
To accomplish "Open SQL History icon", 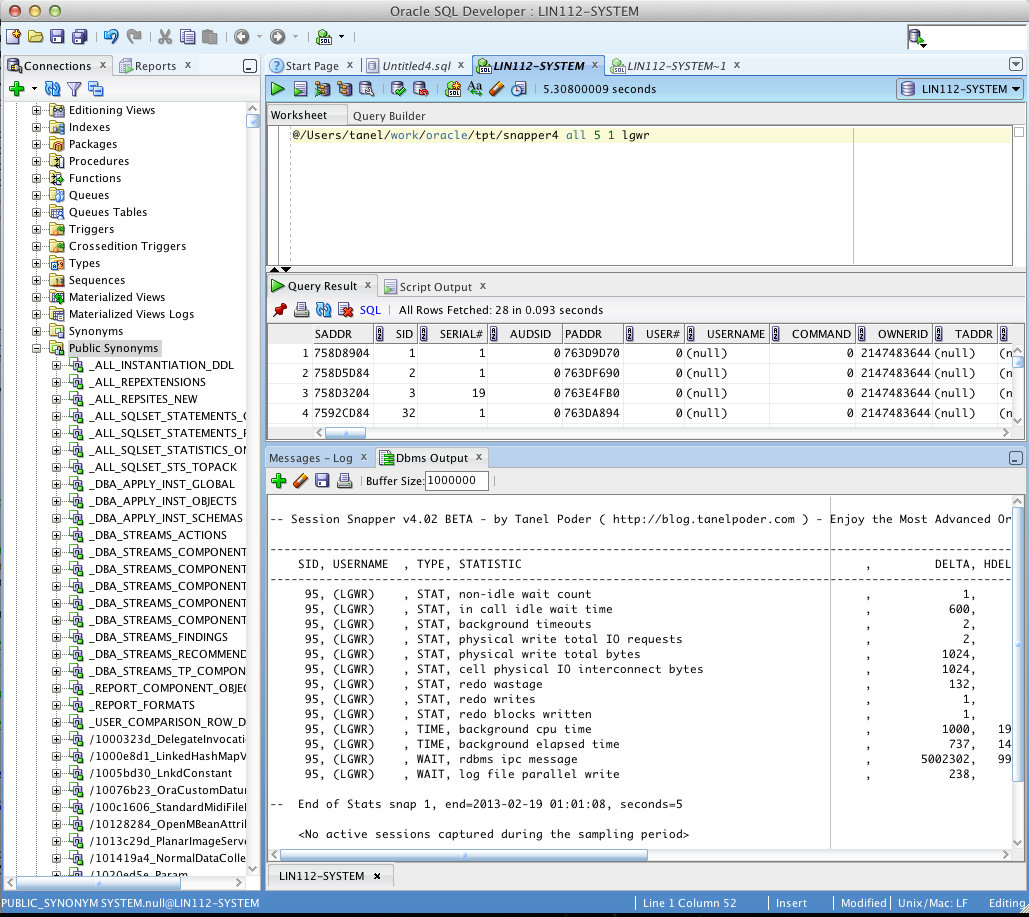I will pos(518,89).
